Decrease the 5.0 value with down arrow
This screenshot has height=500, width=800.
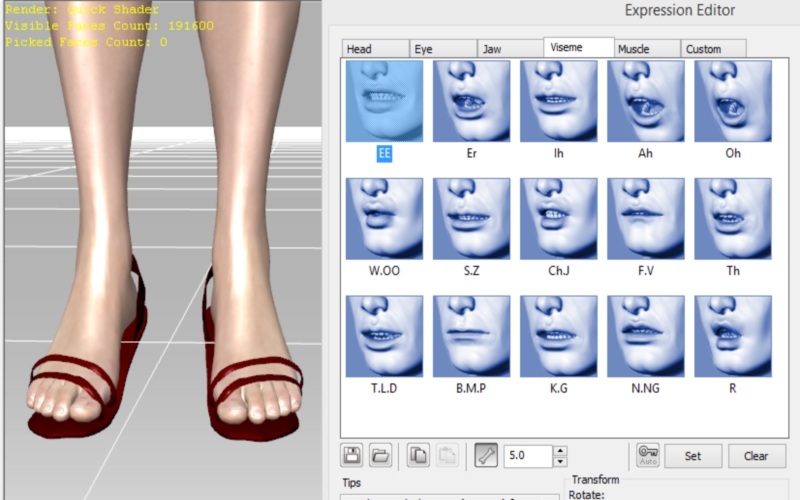(x=560, y=462)
